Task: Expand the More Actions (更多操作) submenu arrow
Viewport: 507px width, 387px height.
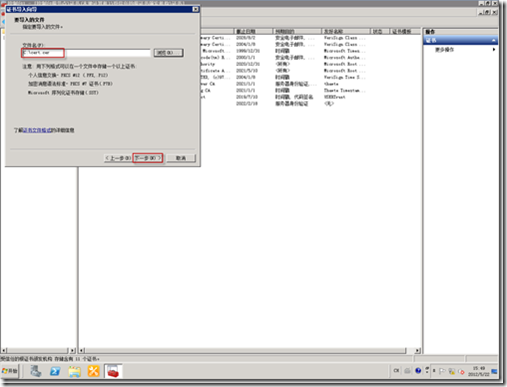Action: pos(494,49)
